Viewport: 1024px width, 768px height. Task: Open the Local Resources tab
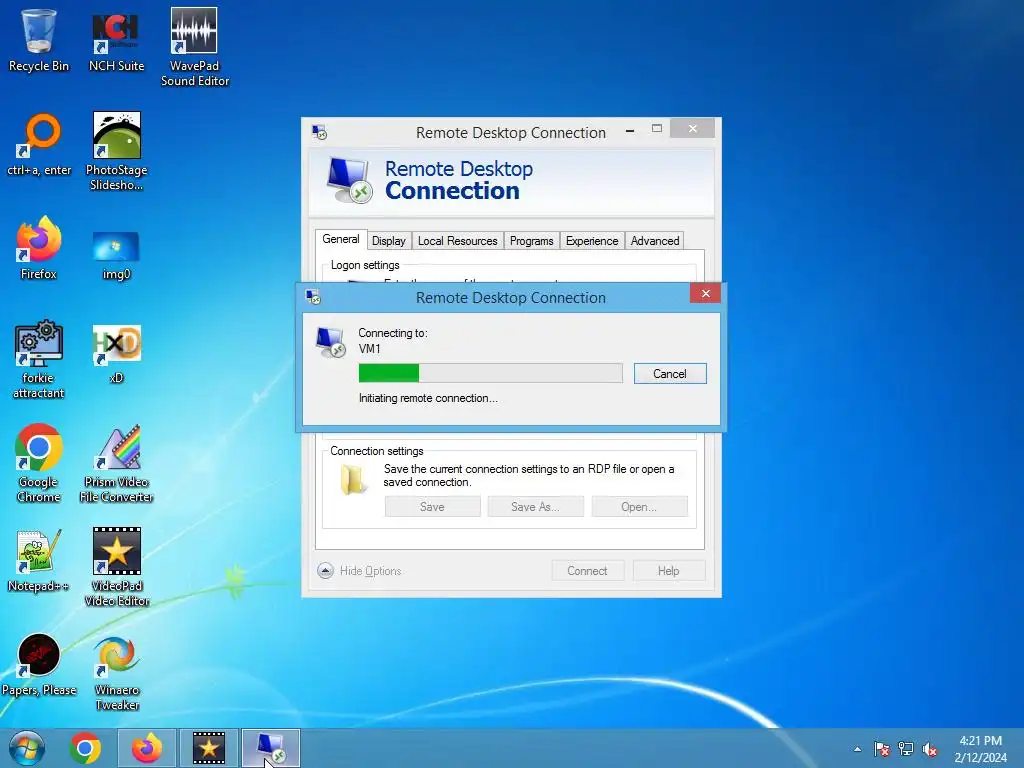pos(457,241)
